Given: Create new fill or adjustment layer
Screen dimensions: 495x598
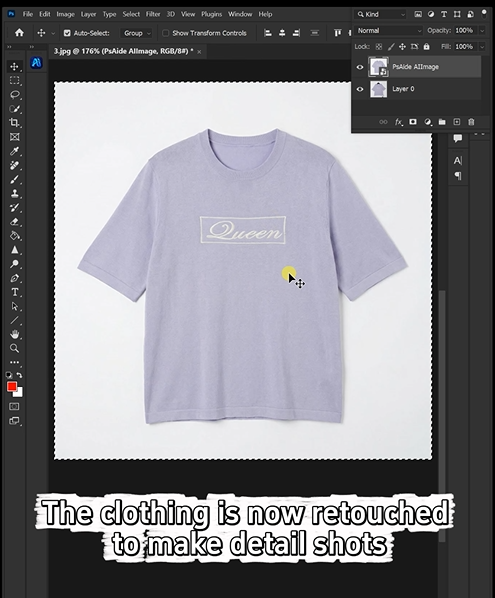Looking at the screenshot, I should (428, 122).
